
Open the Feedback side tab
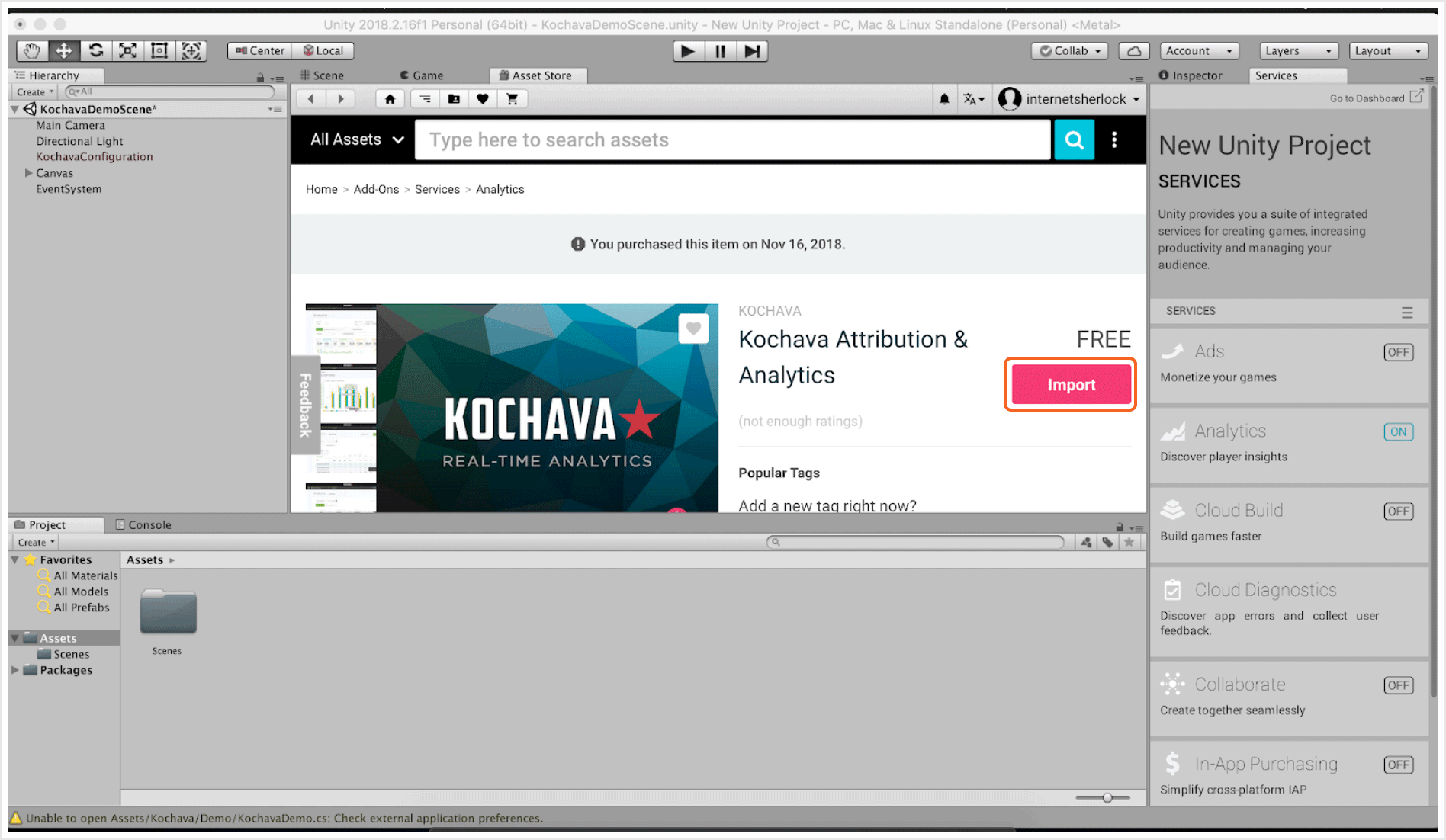click(x=305, y=405)
